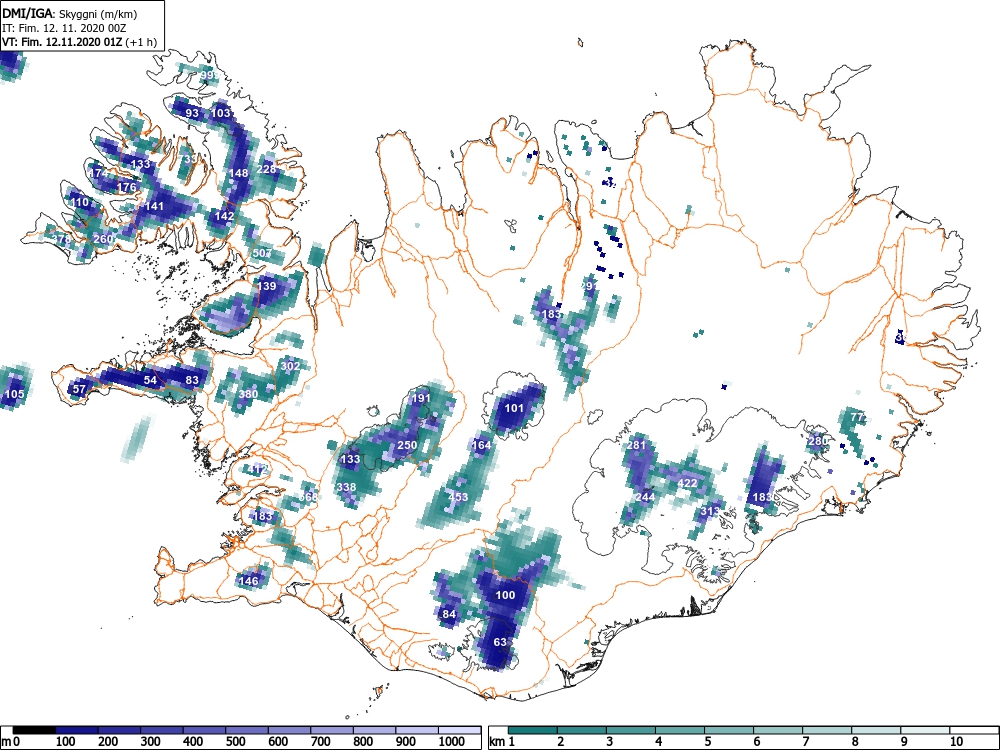Click the map value '141'
Screen dimensions: 1000x750
pyautogui.click(x=154, y=206)
